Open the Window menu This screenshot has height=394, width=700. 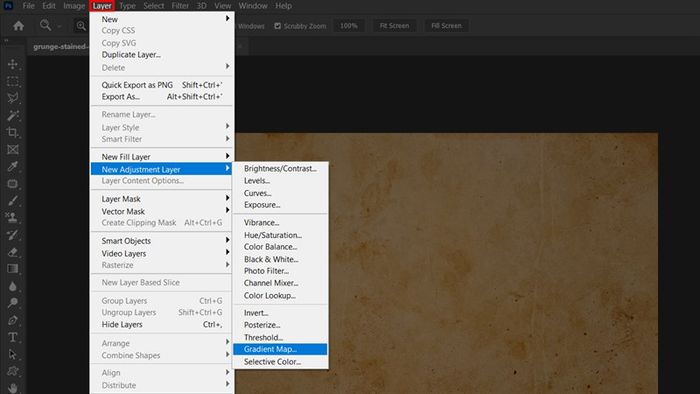click(x=253, y=6)
